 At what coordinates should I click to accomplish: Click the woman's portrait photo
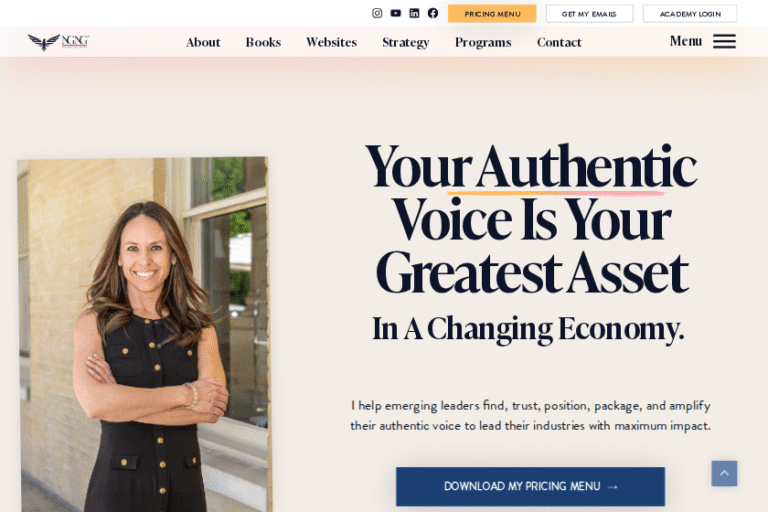click(x=145, y=335)
